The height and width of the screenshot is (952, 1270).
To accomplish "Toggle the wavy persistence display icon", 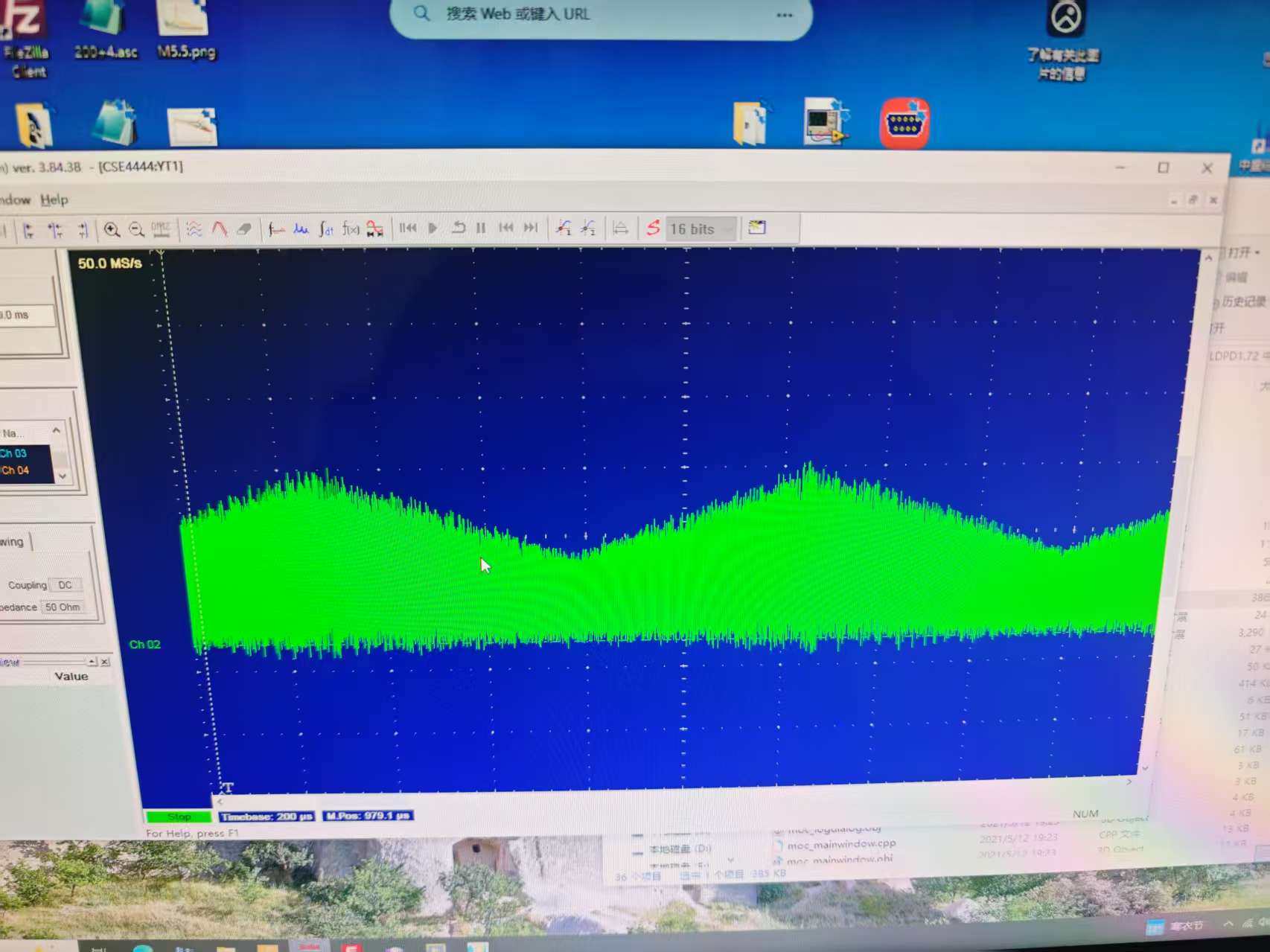I will click(x=194, y=229).
